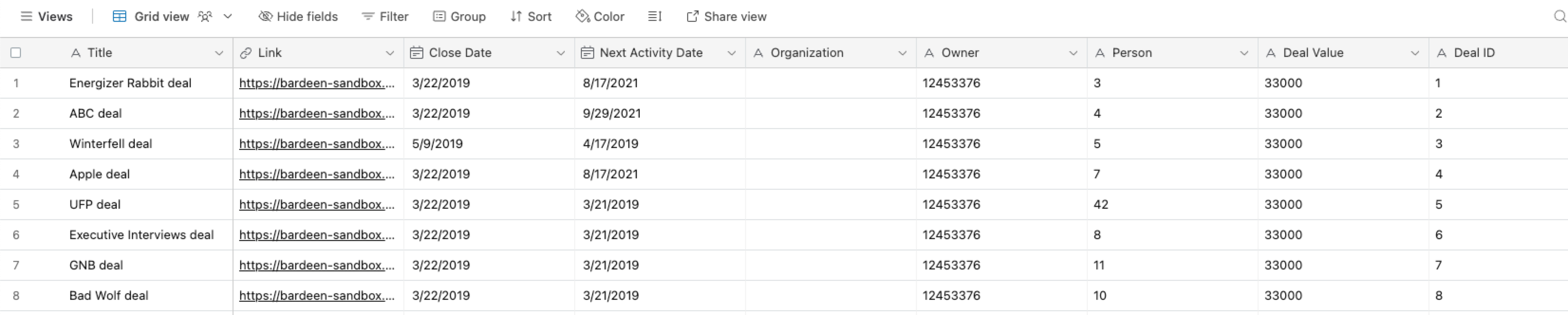Select the Deal ID column header
This screenshot has width=1568, height=315.
[x=1499, y=53]
